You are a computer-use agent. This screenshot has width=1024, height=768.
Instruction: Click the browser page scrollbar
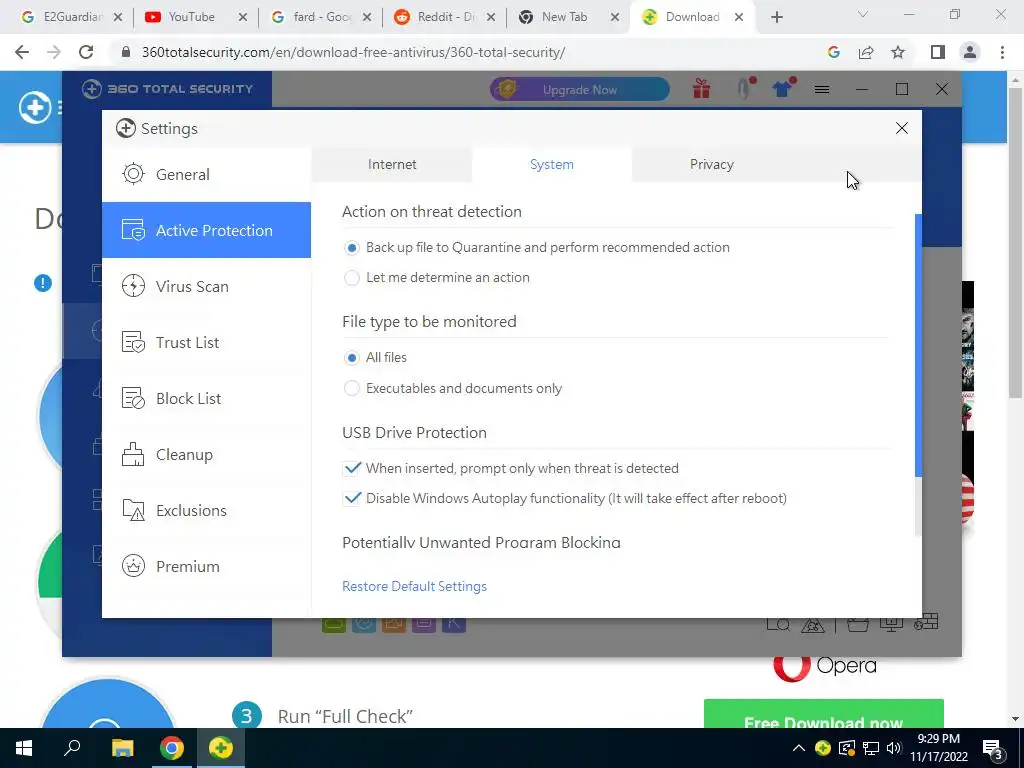click(x=1015, y=242)
